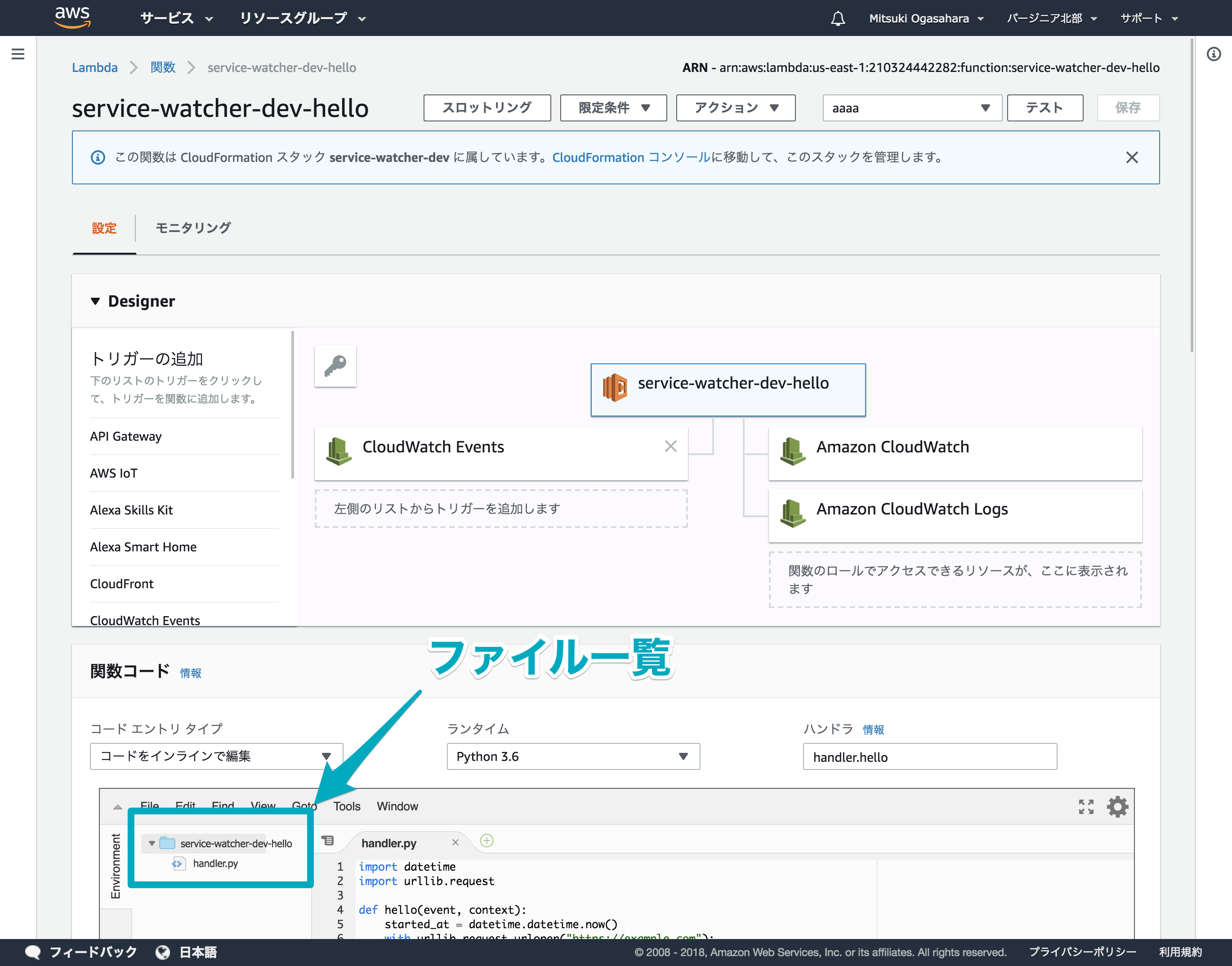Open the リソースグループ menu
This screenshot has height=966, width=1232.
coord(303,19)
